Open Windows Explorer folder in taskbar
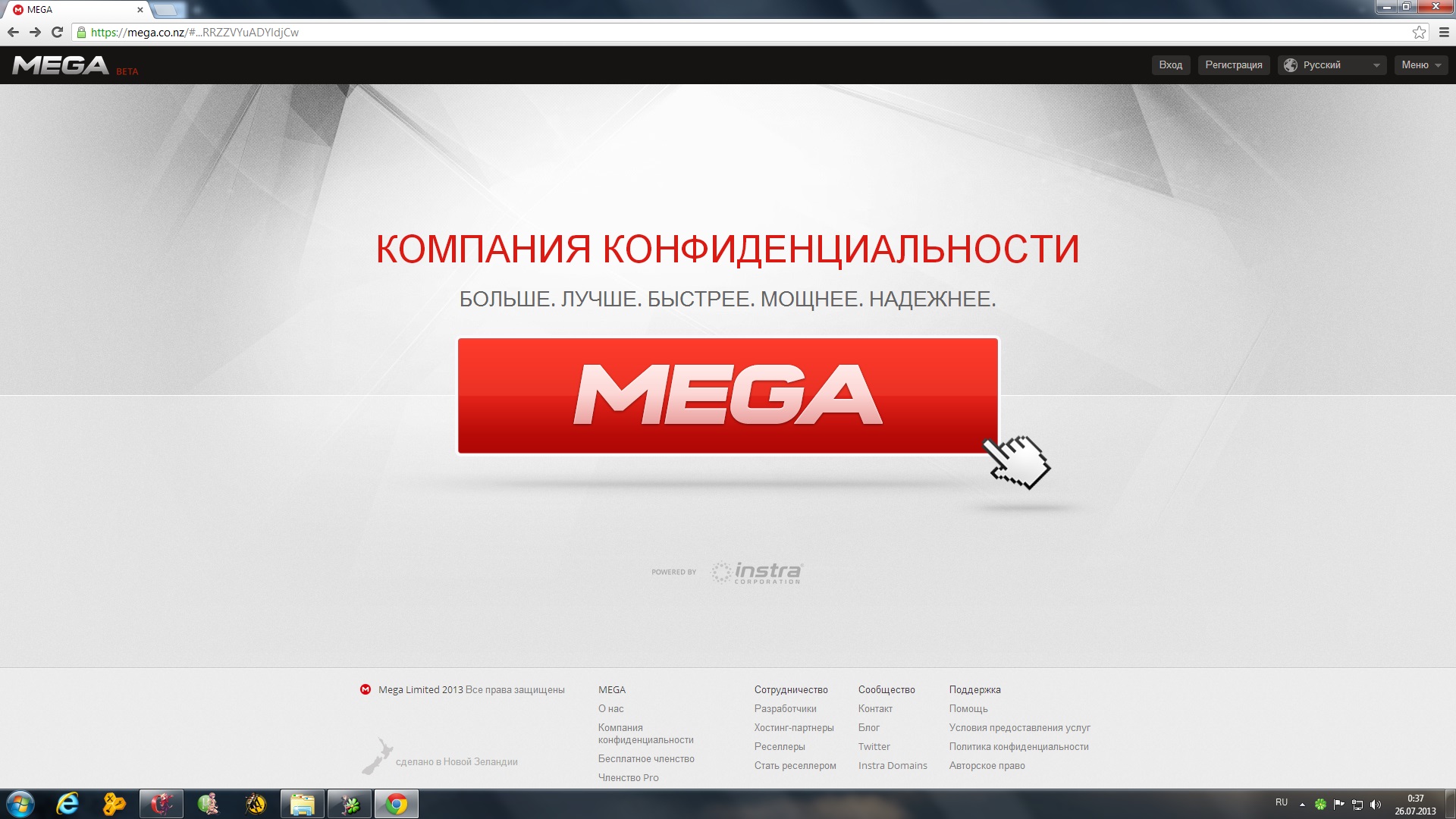Viewport: 1456px width, 819px height. point(303,804)
